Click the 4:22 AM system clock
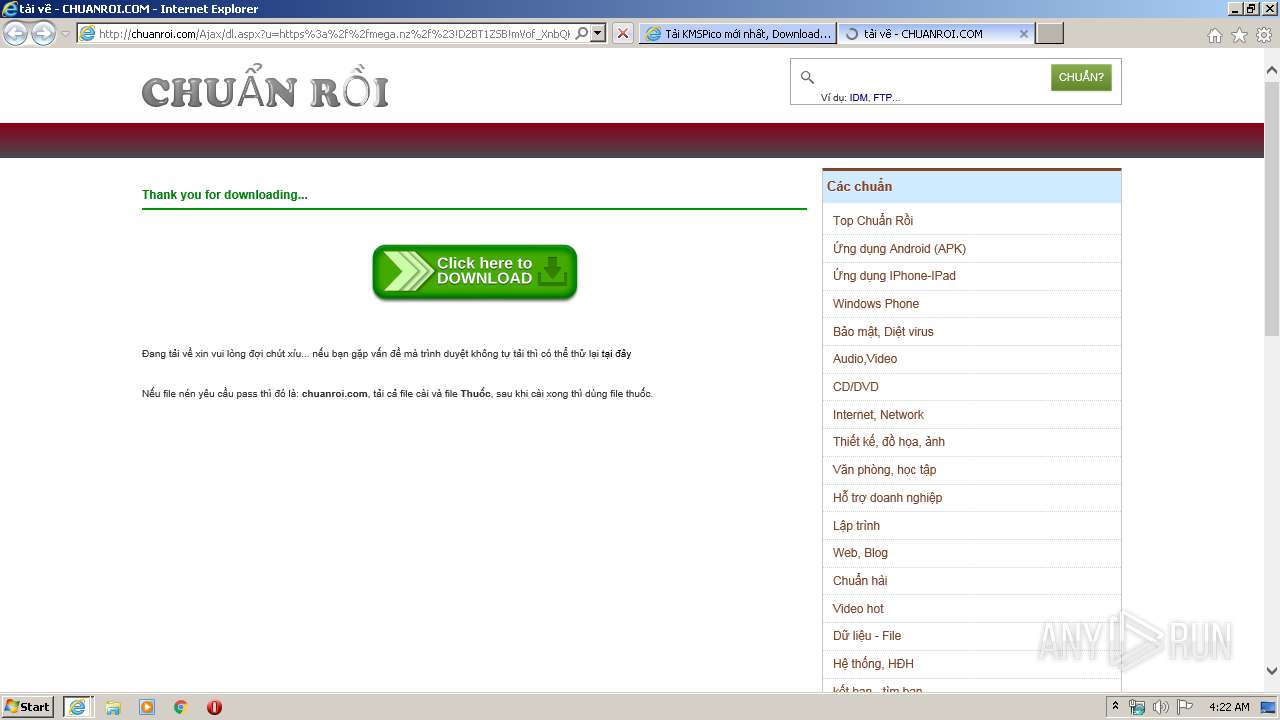1280x720 pixels. click(x=1229, y=707)
